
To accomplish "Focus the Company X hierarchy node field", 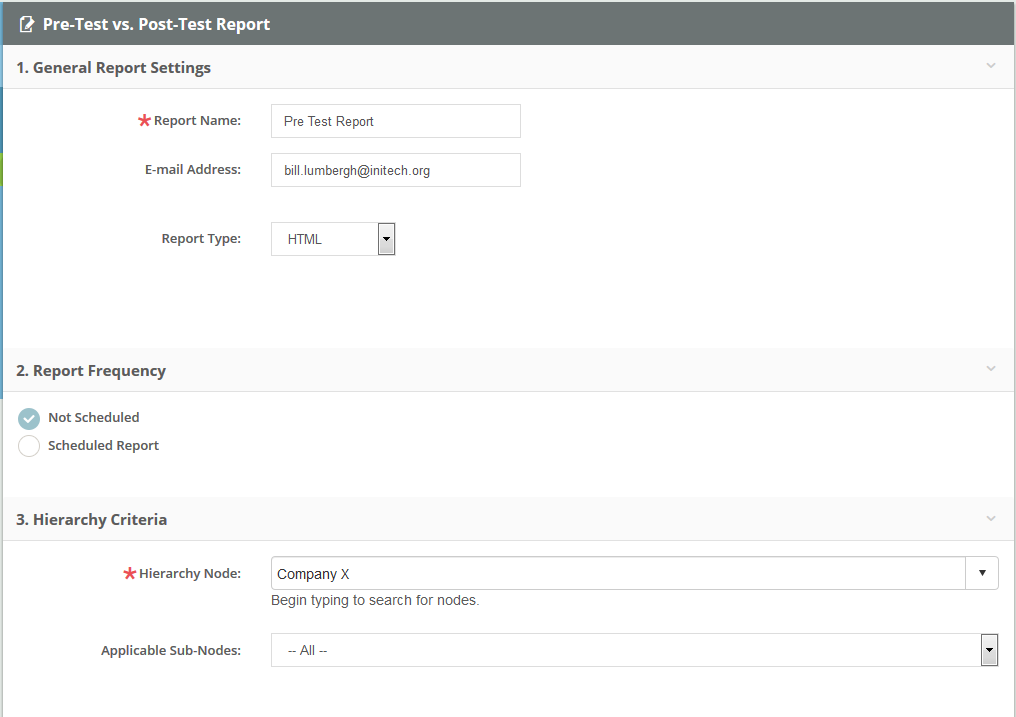I will [x=617, y=574].
